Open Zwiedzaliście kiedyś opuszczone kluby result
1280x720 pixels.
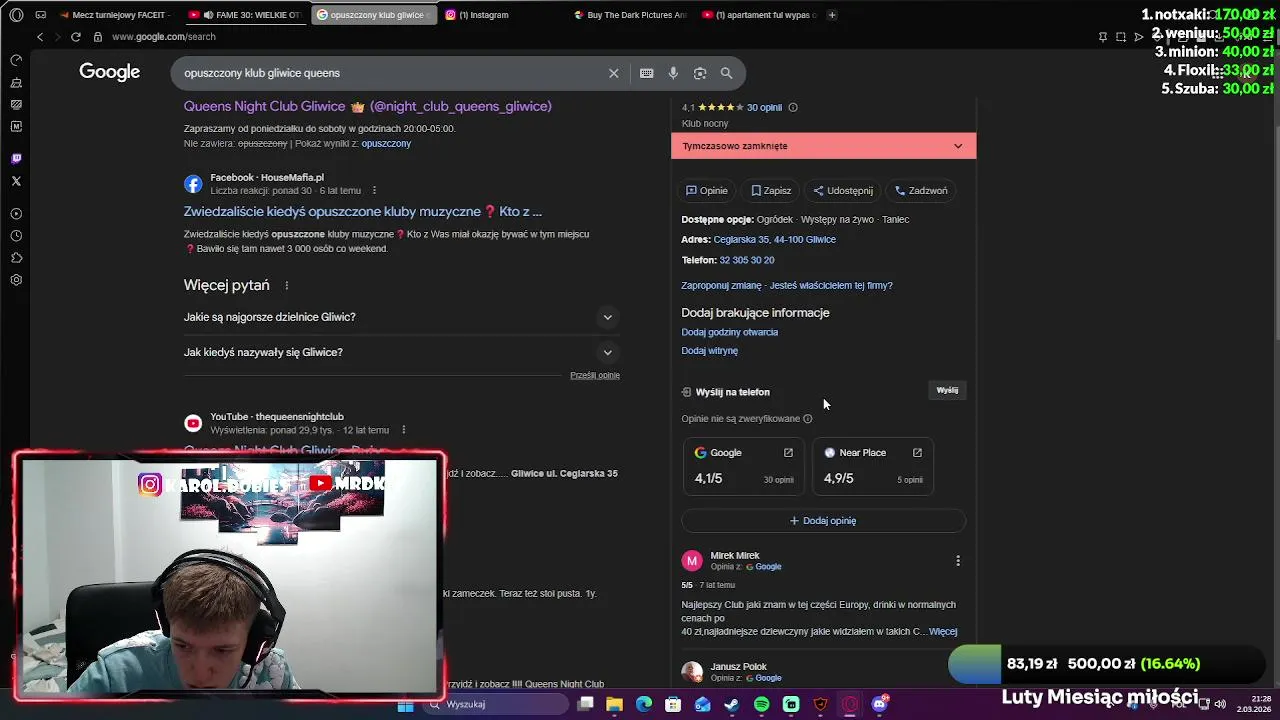click(363, 211)
